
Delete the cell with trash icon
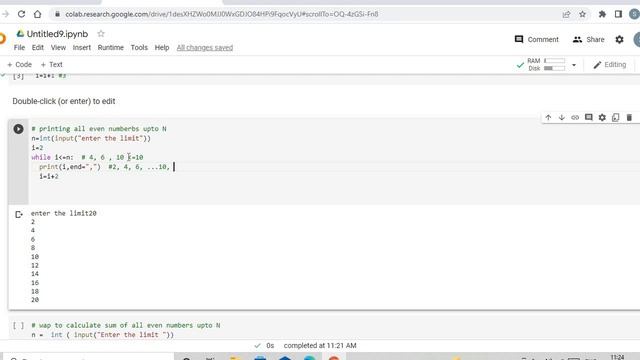tap(629, 118)
